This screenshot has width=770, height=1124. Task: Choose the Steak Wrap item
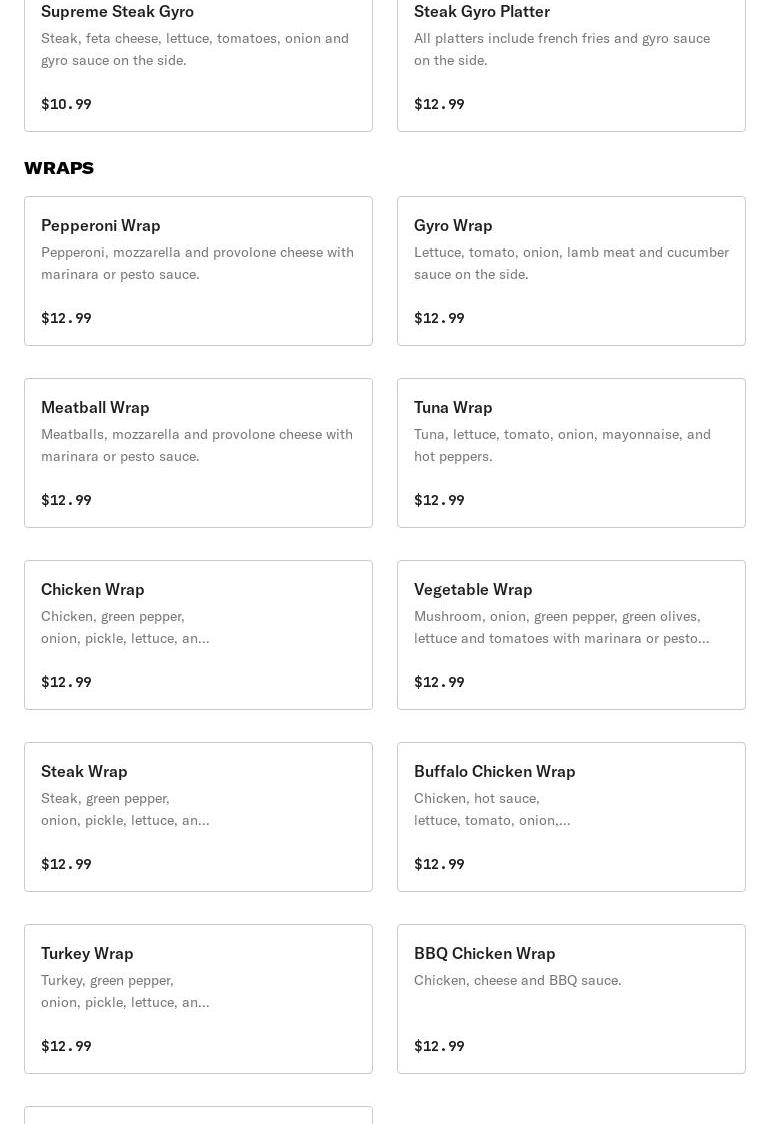pyautogui.click(x=198, y=817)
